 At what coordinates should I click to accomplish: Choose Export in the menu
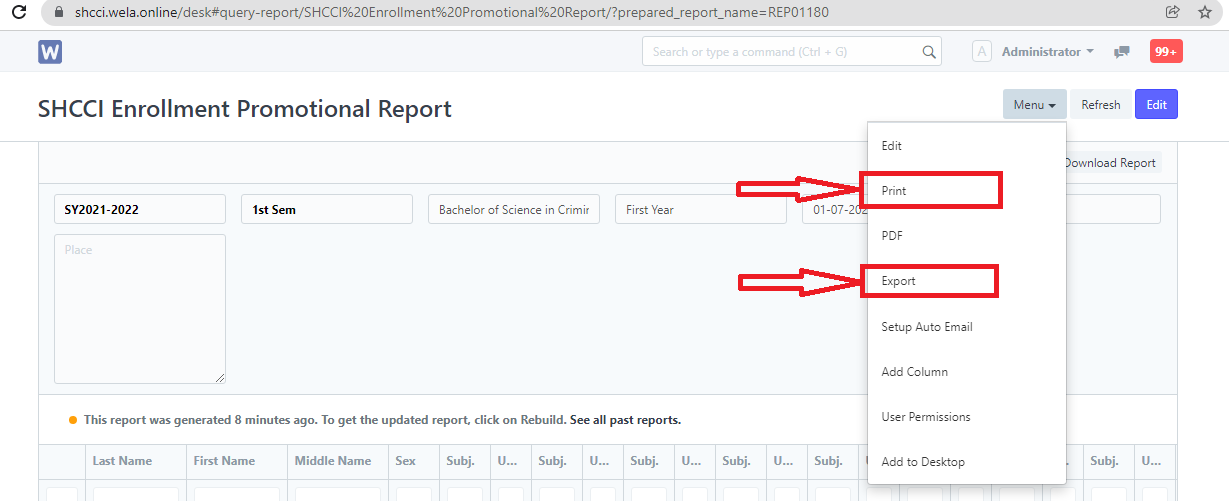coord(898,281)
